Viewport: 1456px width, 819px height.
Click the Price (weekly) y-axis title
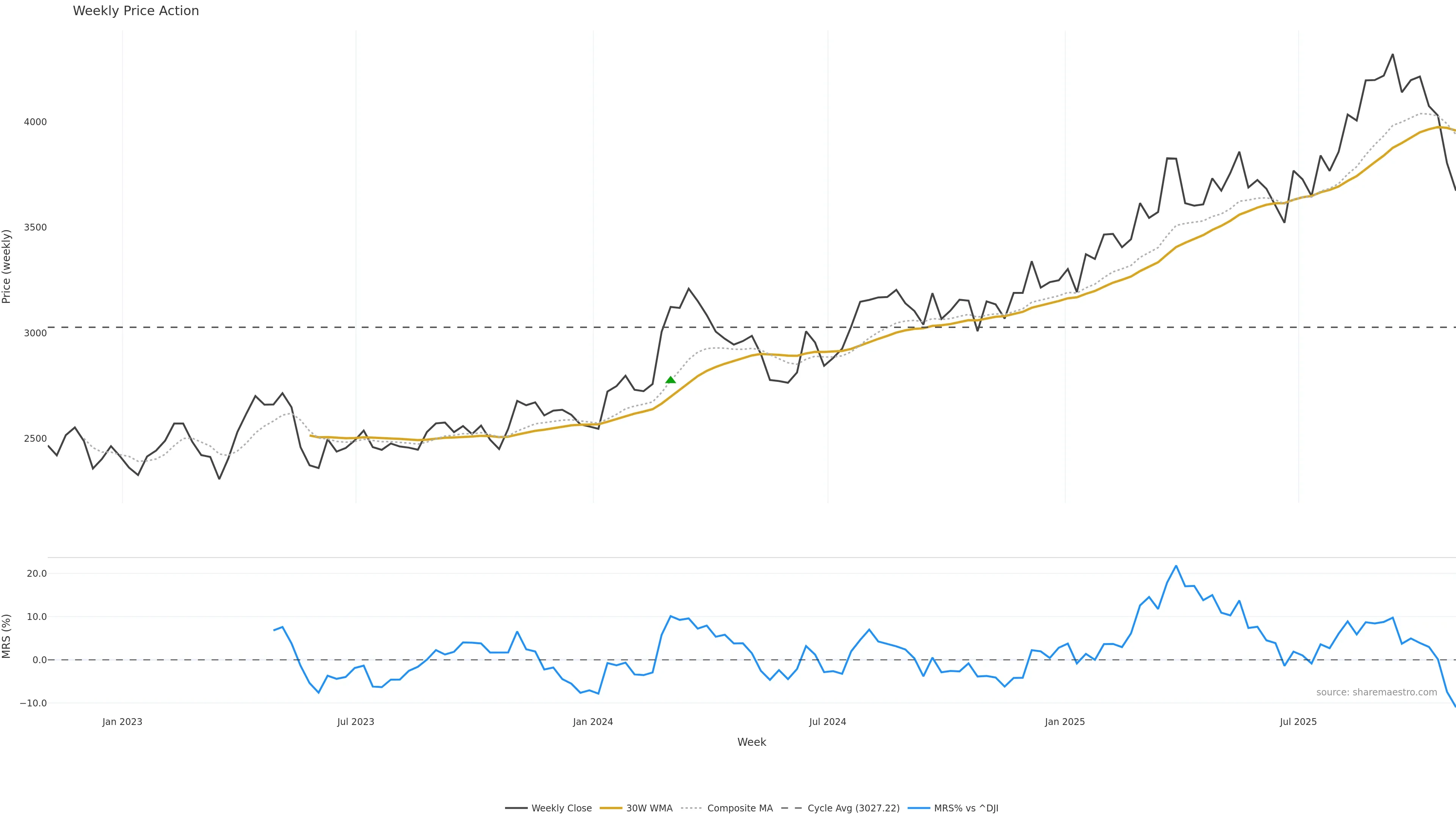[x=7, y=266]
